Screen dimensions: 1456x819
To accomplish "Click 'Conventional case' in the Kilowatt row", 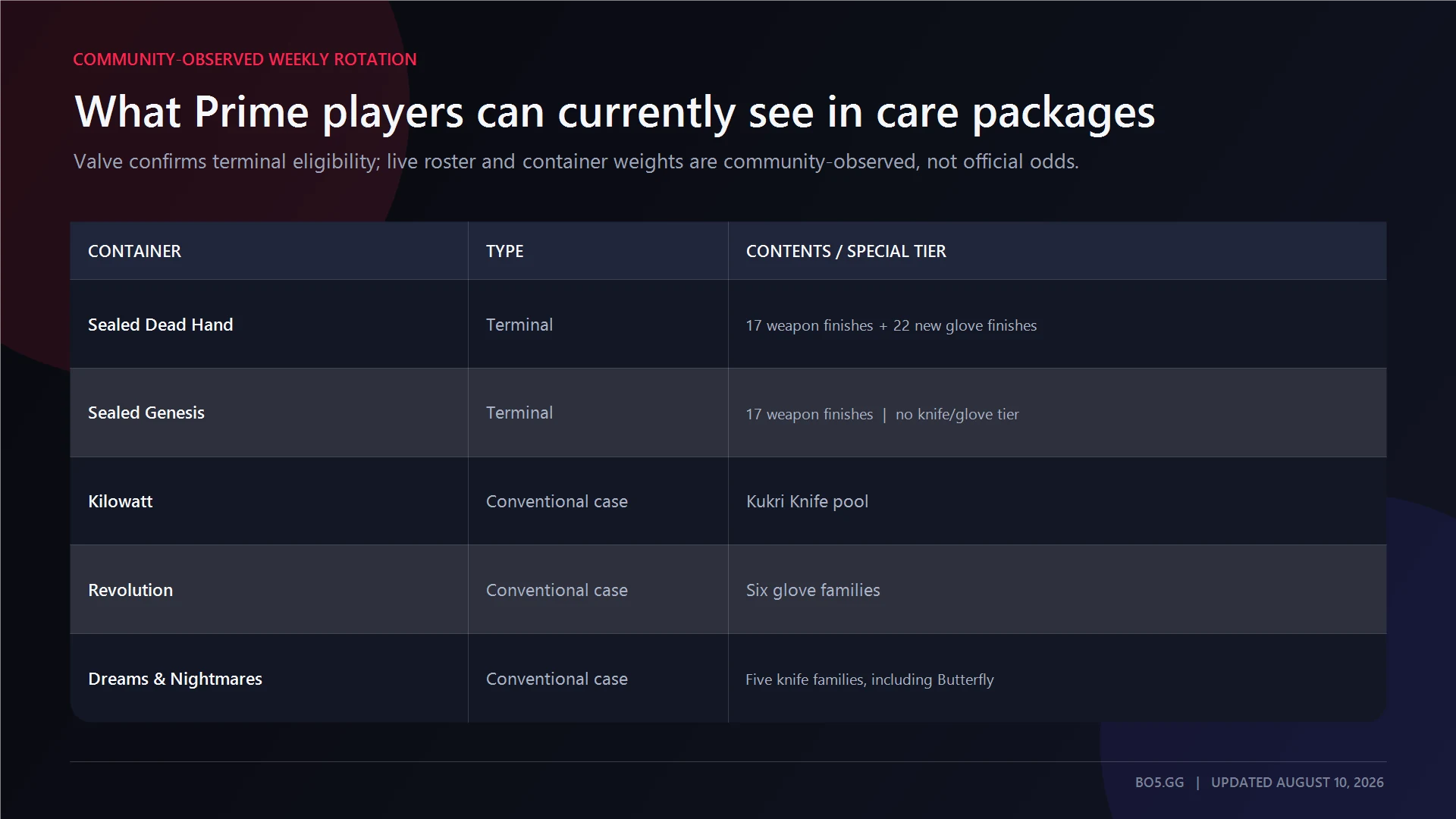I will [557, 501].
